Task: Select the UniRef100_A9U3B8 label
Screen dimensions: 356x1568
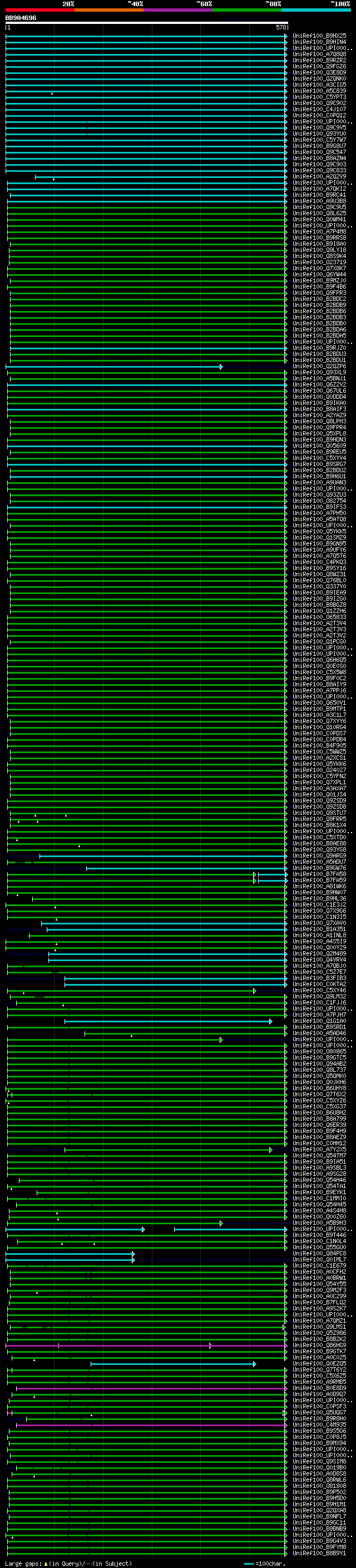Action: 319,201
